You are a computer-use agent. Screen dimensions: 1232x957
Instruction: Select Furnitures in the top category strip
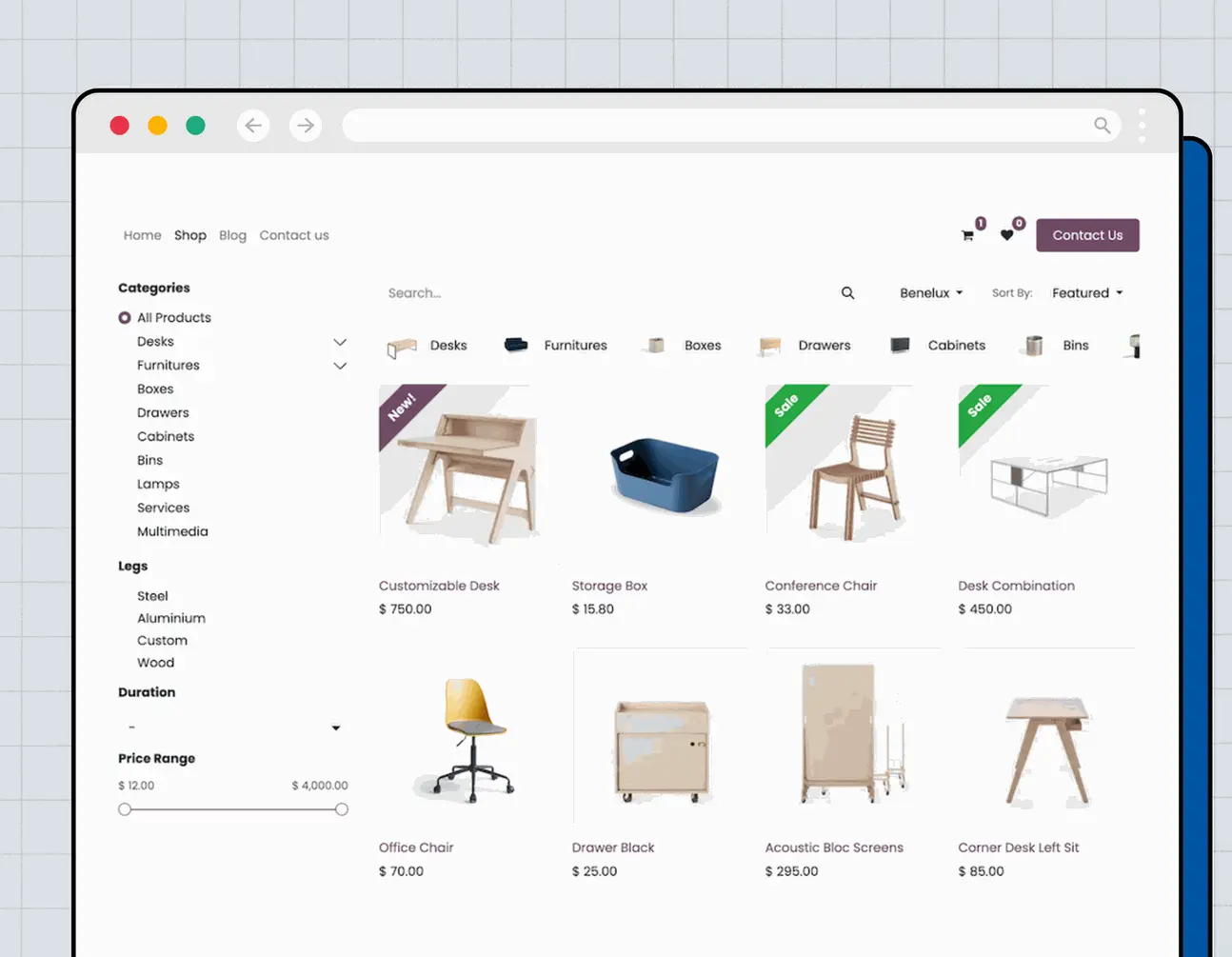575,346
